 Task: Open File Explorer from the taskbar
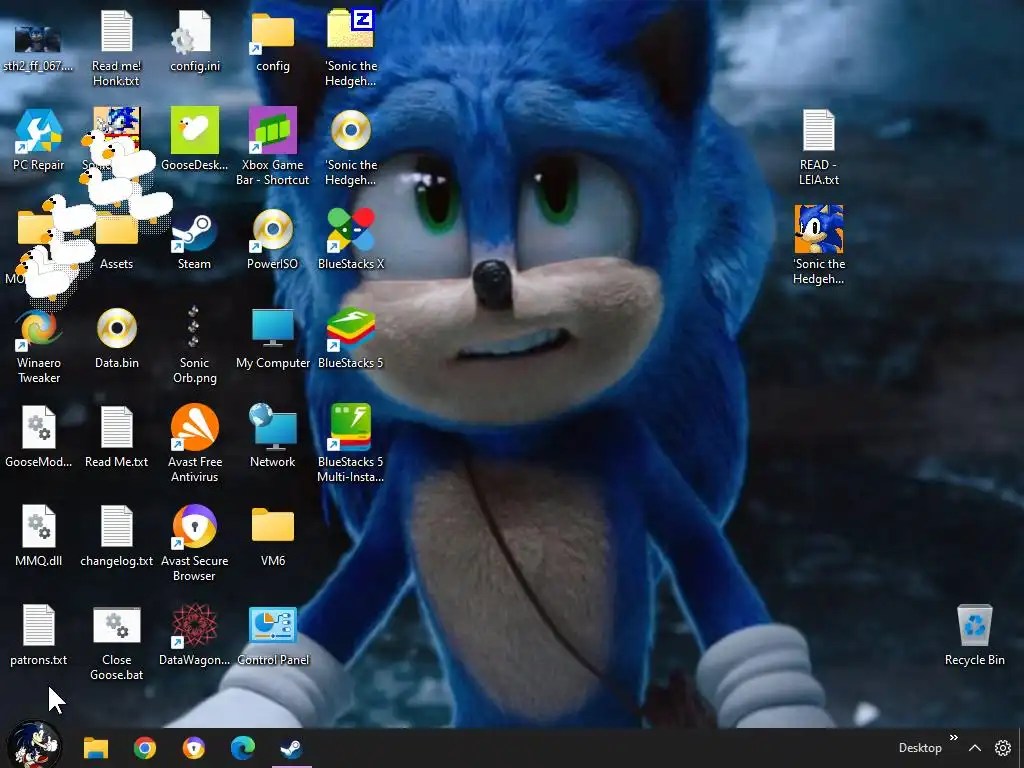point(96,748)
